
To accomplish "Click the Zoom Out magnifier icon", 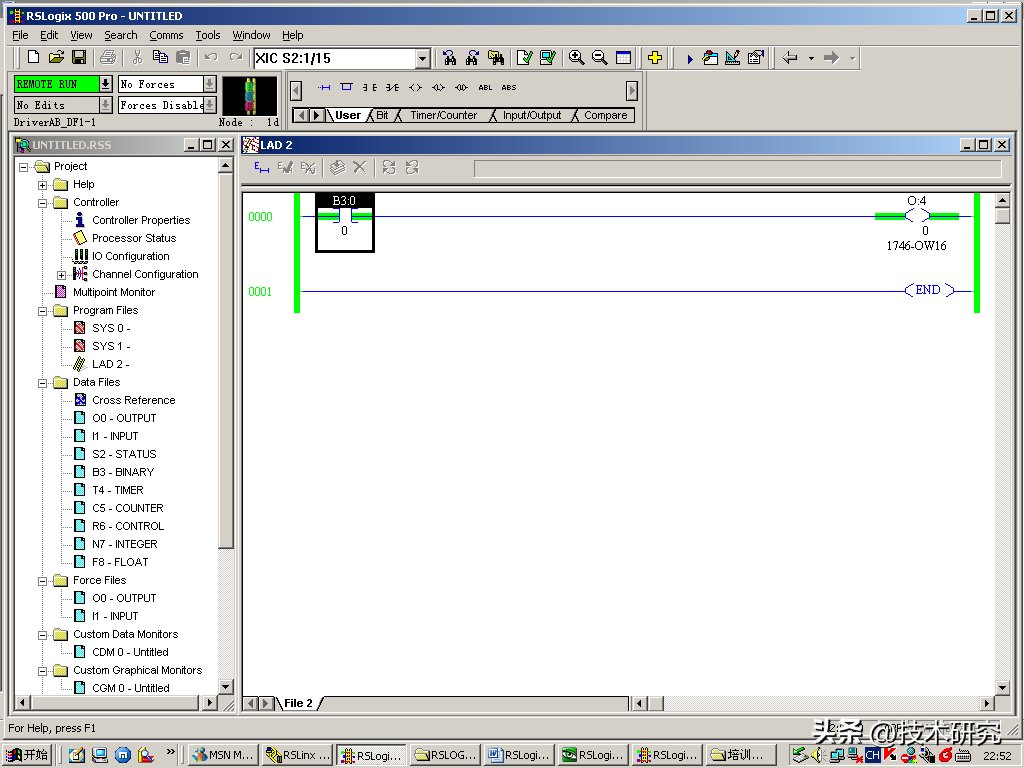I will pyautogui.click(x=600, y=58).
